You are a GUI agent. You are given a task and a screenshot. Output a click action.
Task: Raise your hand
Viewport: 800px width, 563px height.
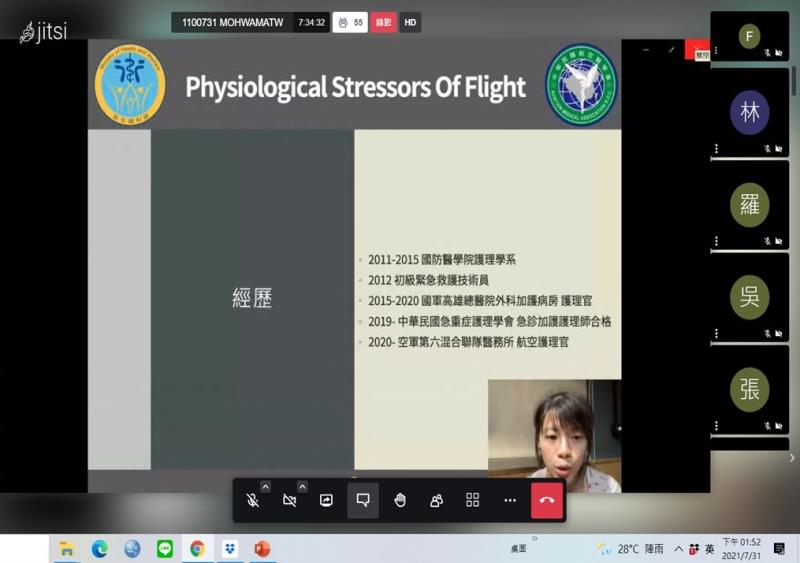(x=400, y=500)
